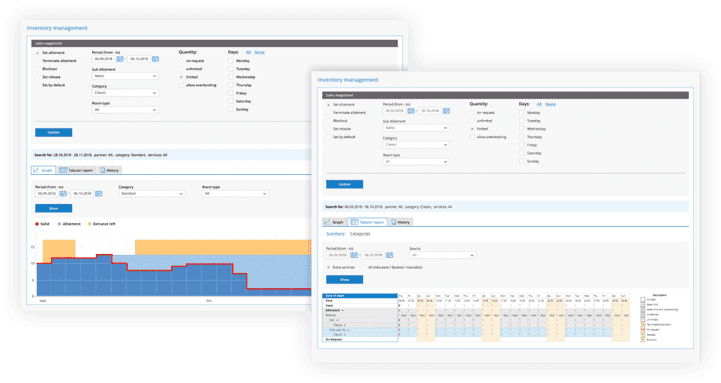Switch to History tab in front window
This screenshot has height=383, width=721.
point(401,222)
